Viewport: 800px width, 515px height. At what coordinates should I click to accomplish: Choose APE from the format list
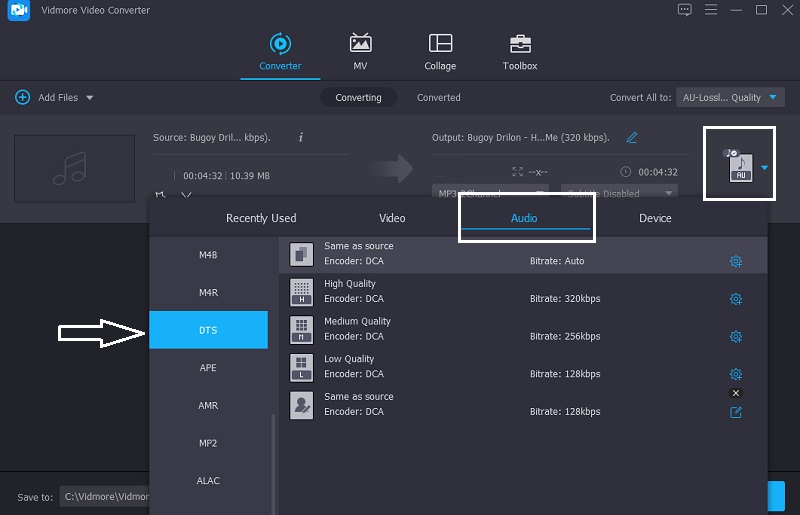[208, 368]
